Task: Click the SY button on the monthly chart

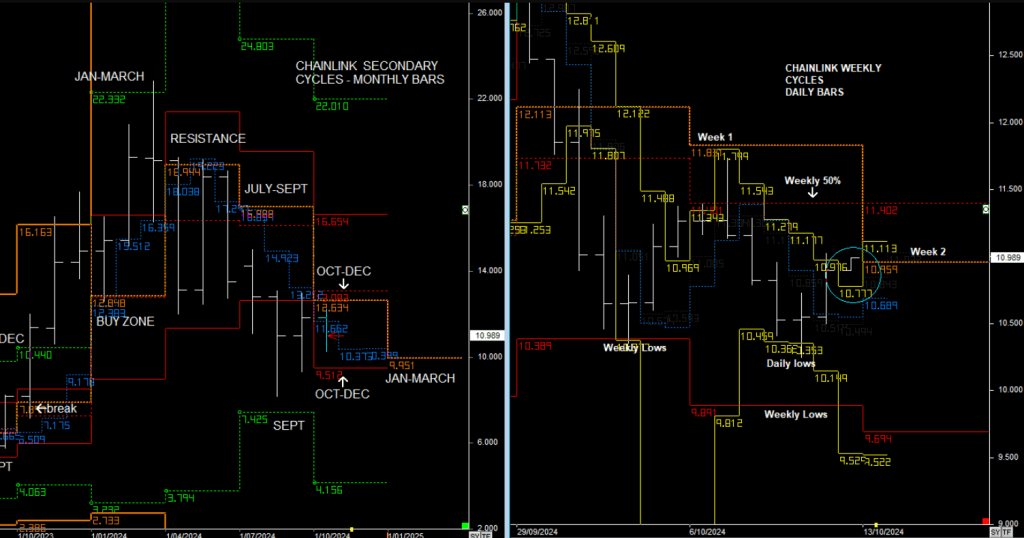Action: coord(475,535)
